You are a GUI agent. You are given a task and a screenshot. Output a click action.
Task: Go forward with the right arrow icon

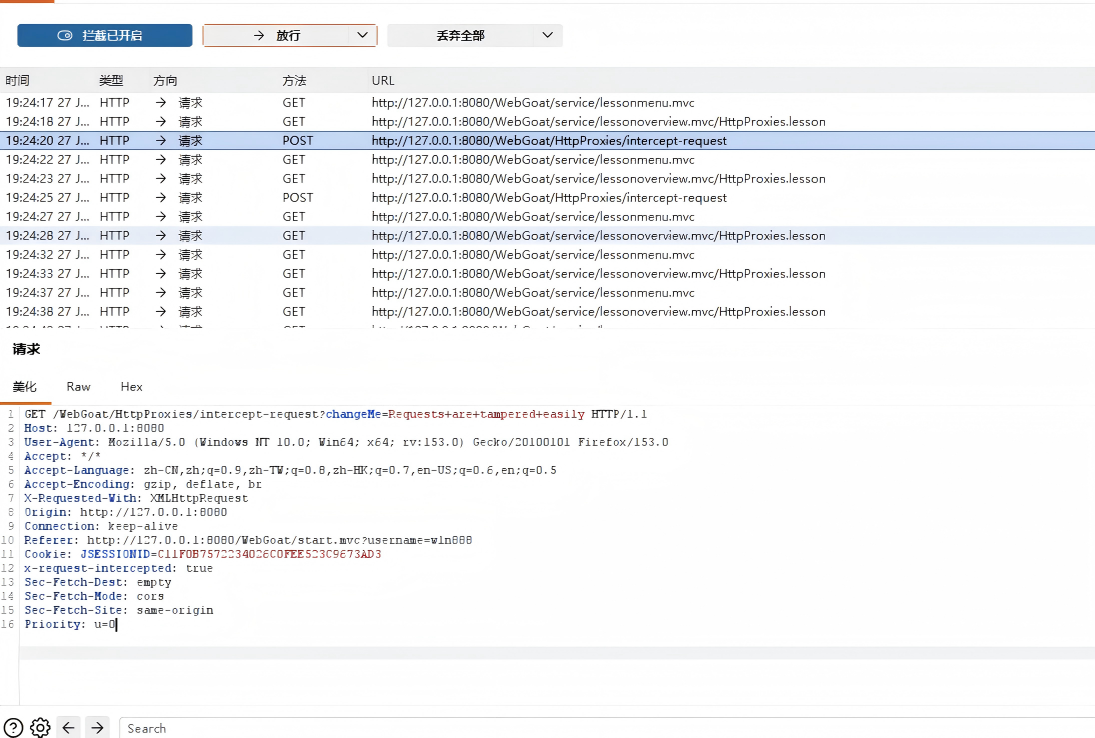coord(98,728)
